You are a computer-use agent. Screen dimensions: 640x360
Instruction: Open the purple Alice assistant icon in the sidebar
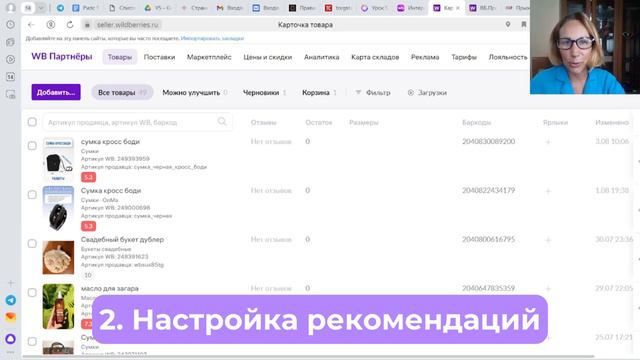point(11,338)
